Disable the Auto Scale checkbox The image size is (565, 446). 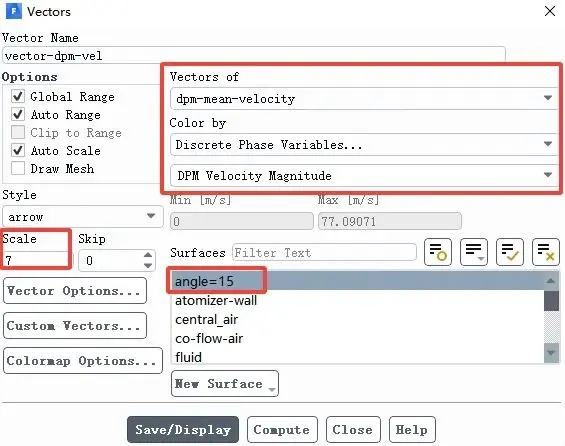[18, 150]
